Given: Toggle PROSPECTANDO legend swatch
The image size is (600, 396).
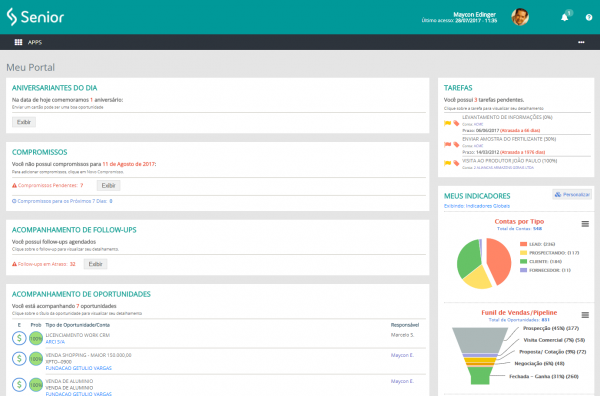Looking at the screenshot, I should pos(523,253).
